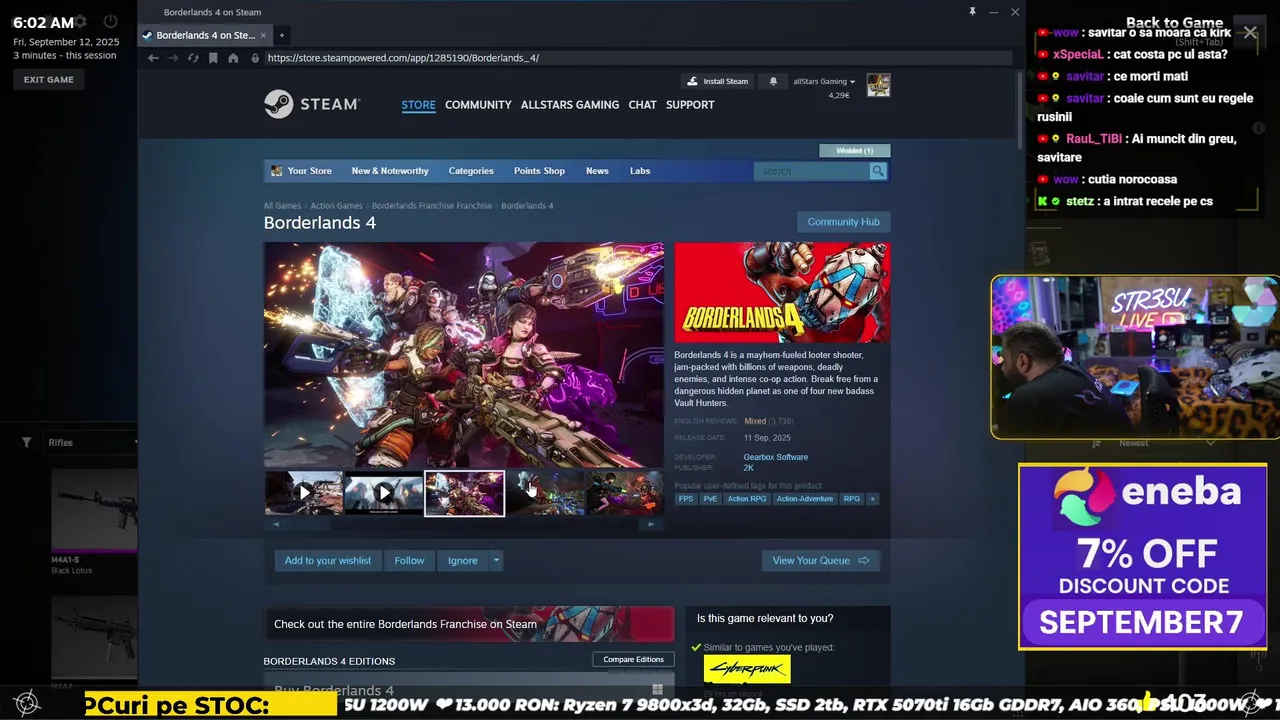Open the Cyberpunk similar game logo

coord(747,668)
